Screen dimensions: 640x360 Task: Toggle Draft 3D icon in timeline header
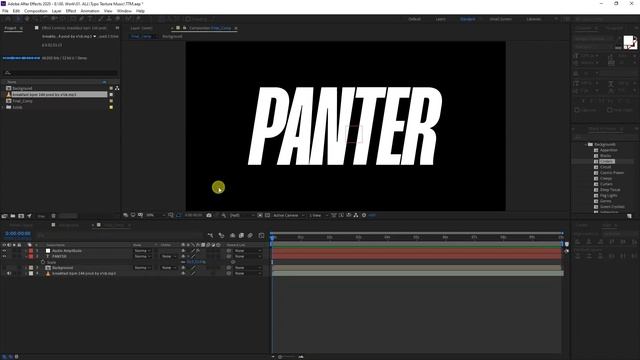[x=221, y=235]
